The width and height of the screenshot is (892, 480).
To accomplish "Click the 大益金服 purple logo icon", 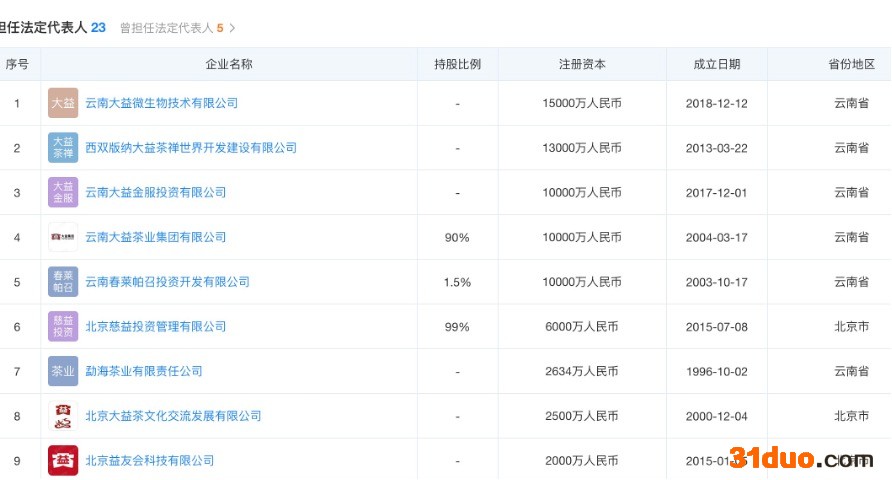I will [x=63, y=192].
